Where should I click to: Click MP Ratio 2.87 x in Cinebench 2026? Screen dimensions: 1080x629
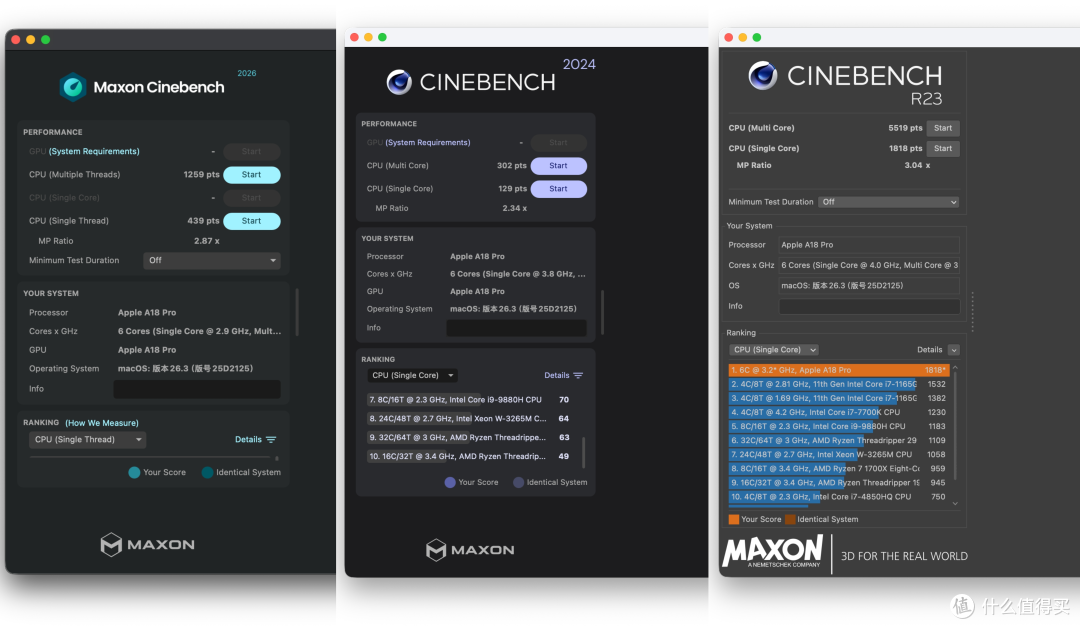207,241
